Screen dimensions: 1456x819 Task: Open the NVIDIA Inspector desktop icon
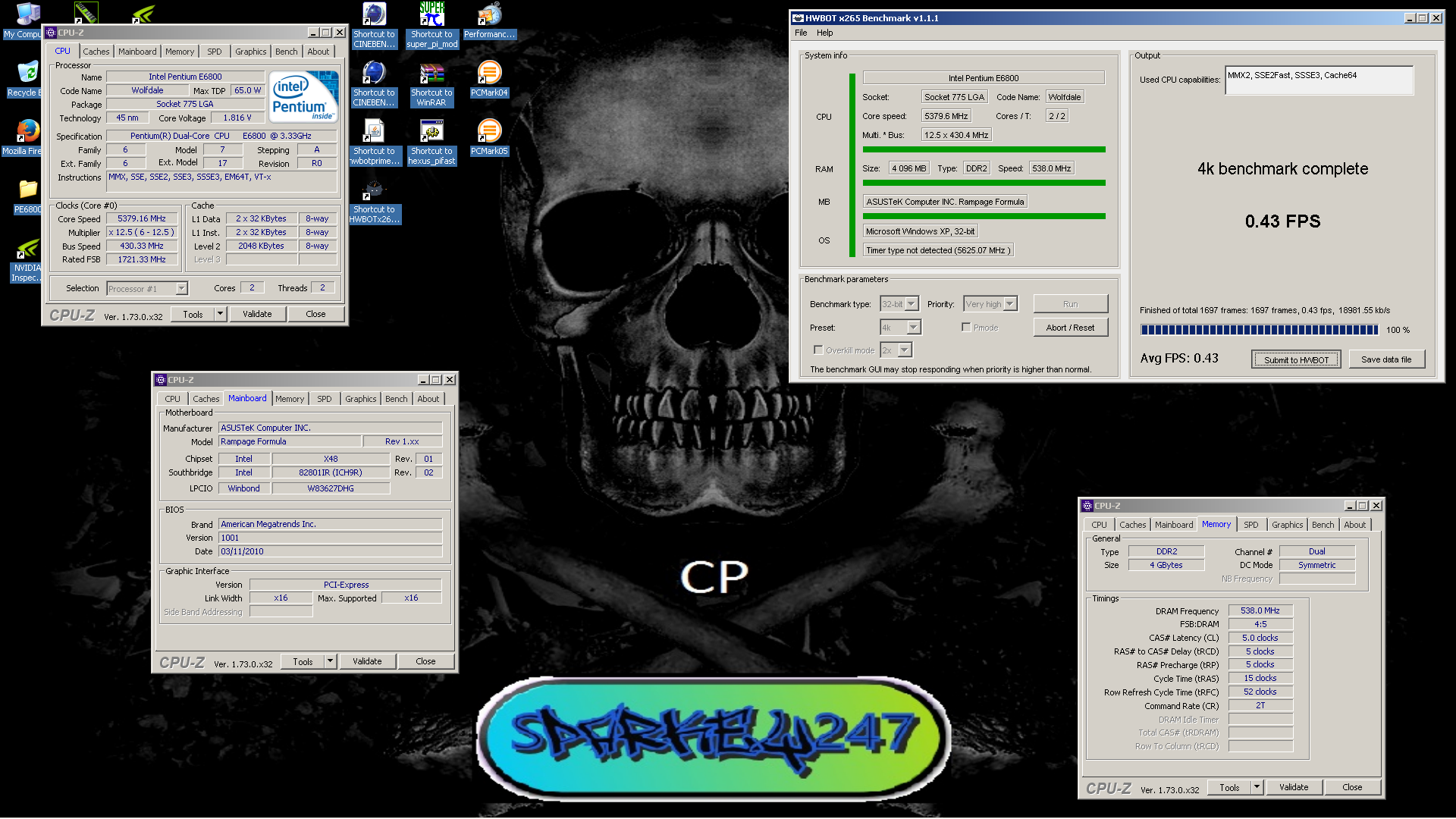pyautogui.click(x=27, y=261)
